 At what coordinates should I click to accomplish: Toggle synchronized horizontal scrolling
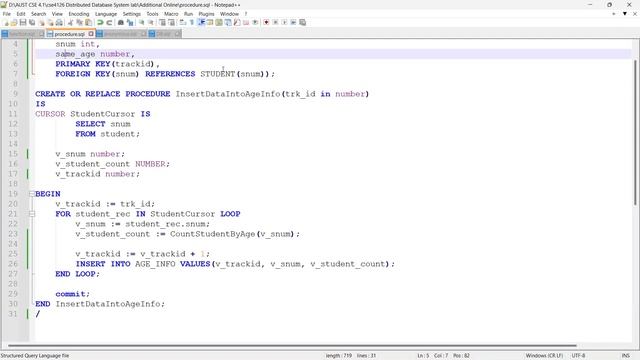(x=171, y=22)
